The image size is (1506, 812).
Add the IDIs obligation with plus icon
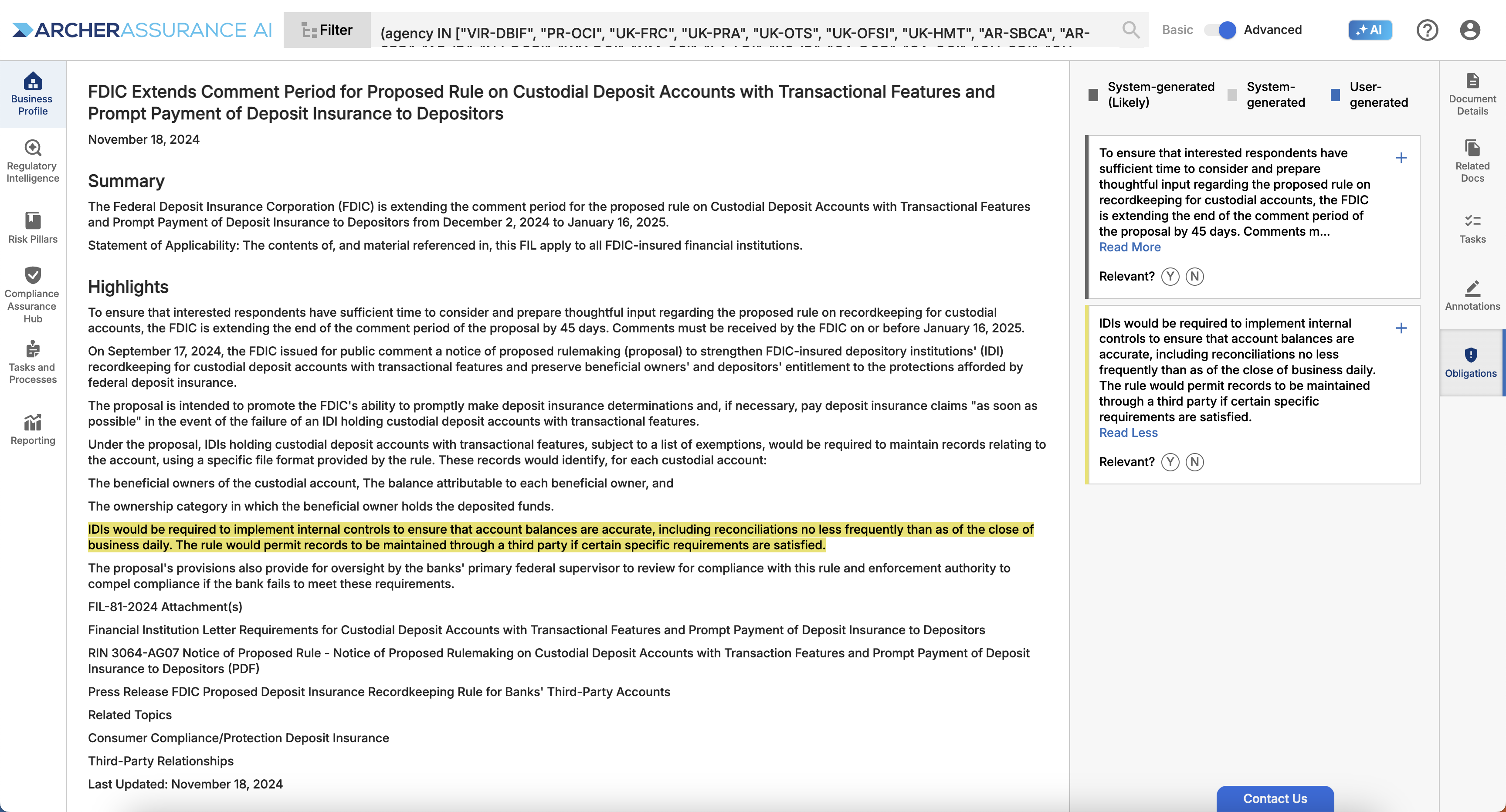point(1401,328)
